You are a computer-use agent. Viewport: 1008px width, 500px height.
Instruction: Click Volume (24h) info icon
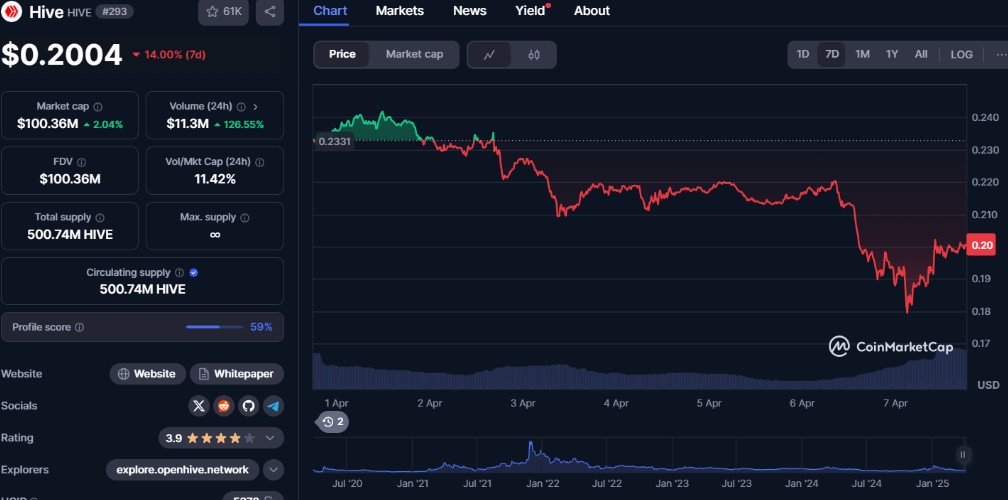(241, 107)
